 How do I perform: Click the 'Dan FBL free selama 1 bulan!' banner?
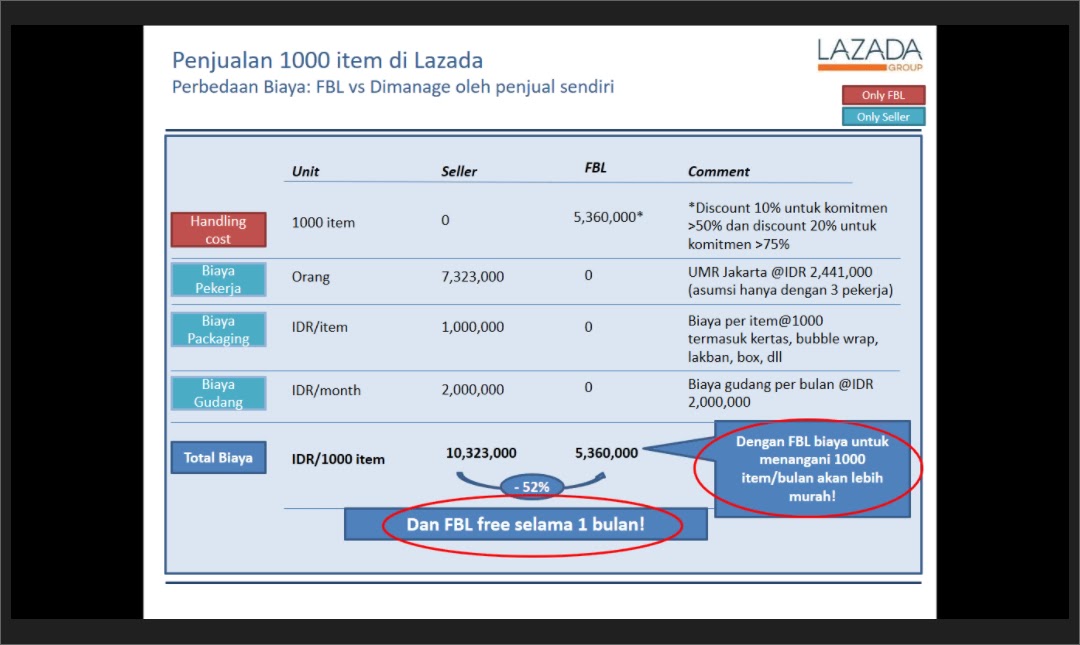tap(526, 524)
